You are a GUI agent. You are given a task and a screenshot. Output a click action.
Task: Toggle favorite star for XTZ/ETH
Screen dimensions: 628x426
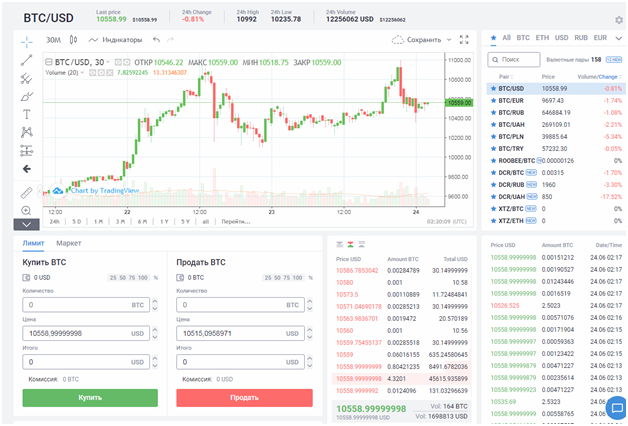493,221
